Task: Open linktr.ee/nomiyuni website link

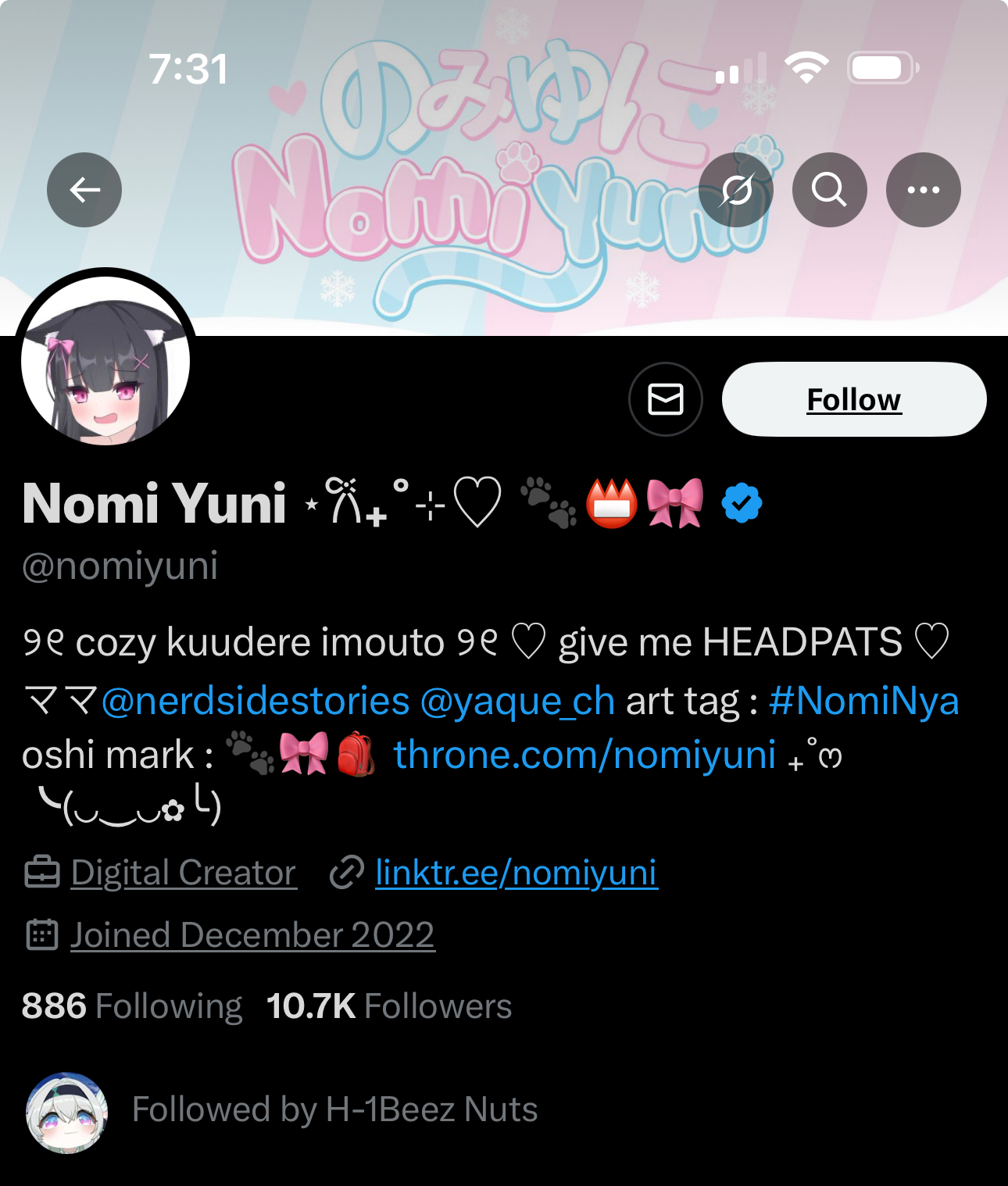Action: [x=517, y=873]
